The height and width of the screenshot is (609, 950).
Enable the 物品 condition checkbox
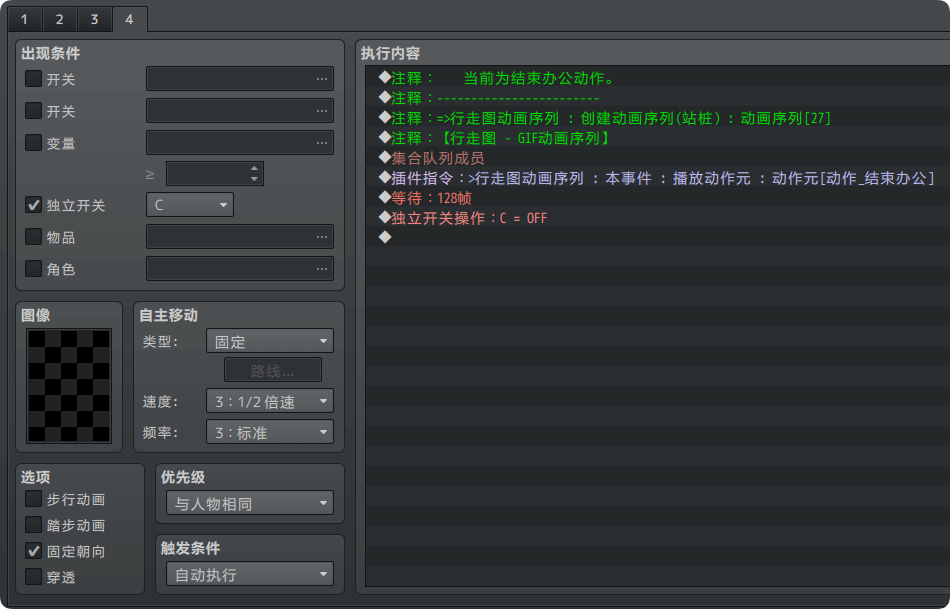(34, 237)
